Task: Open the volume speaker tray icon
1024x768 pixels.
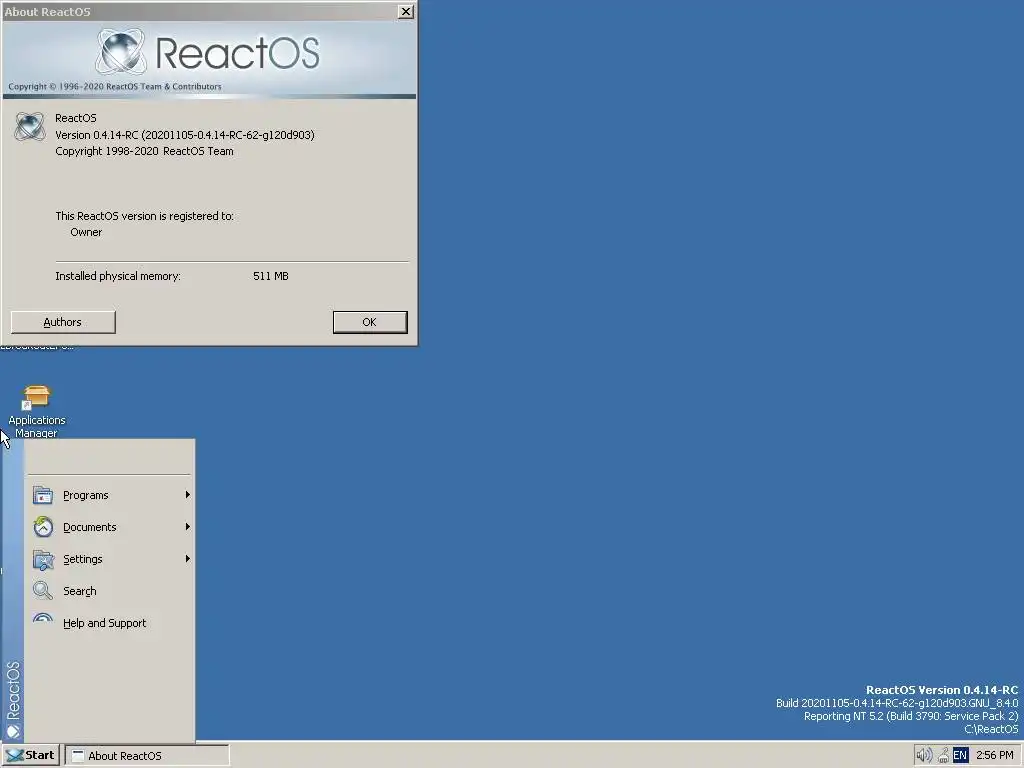Action: (923, 756)
